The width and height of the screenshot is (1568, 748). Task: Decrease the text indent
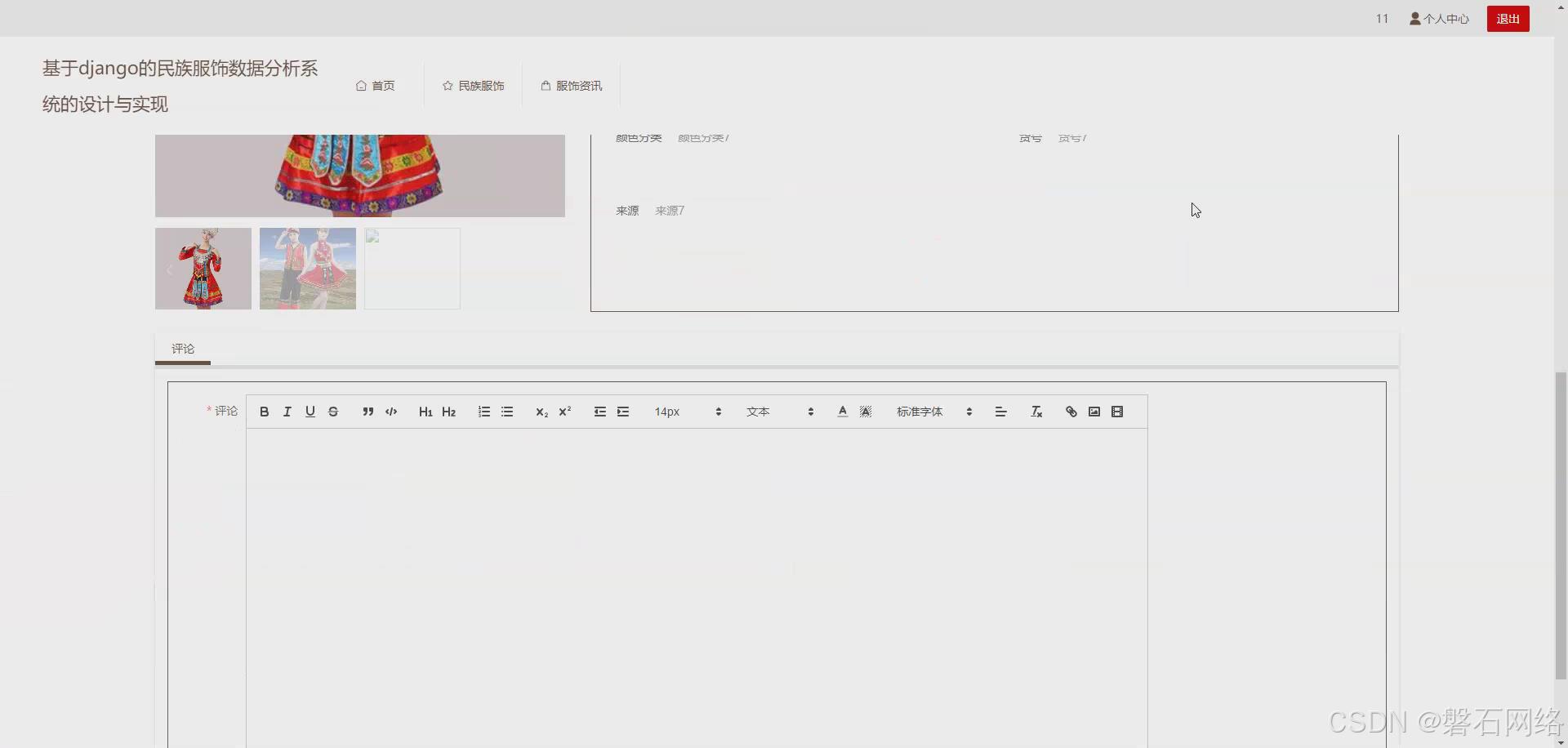coord(600,412)
